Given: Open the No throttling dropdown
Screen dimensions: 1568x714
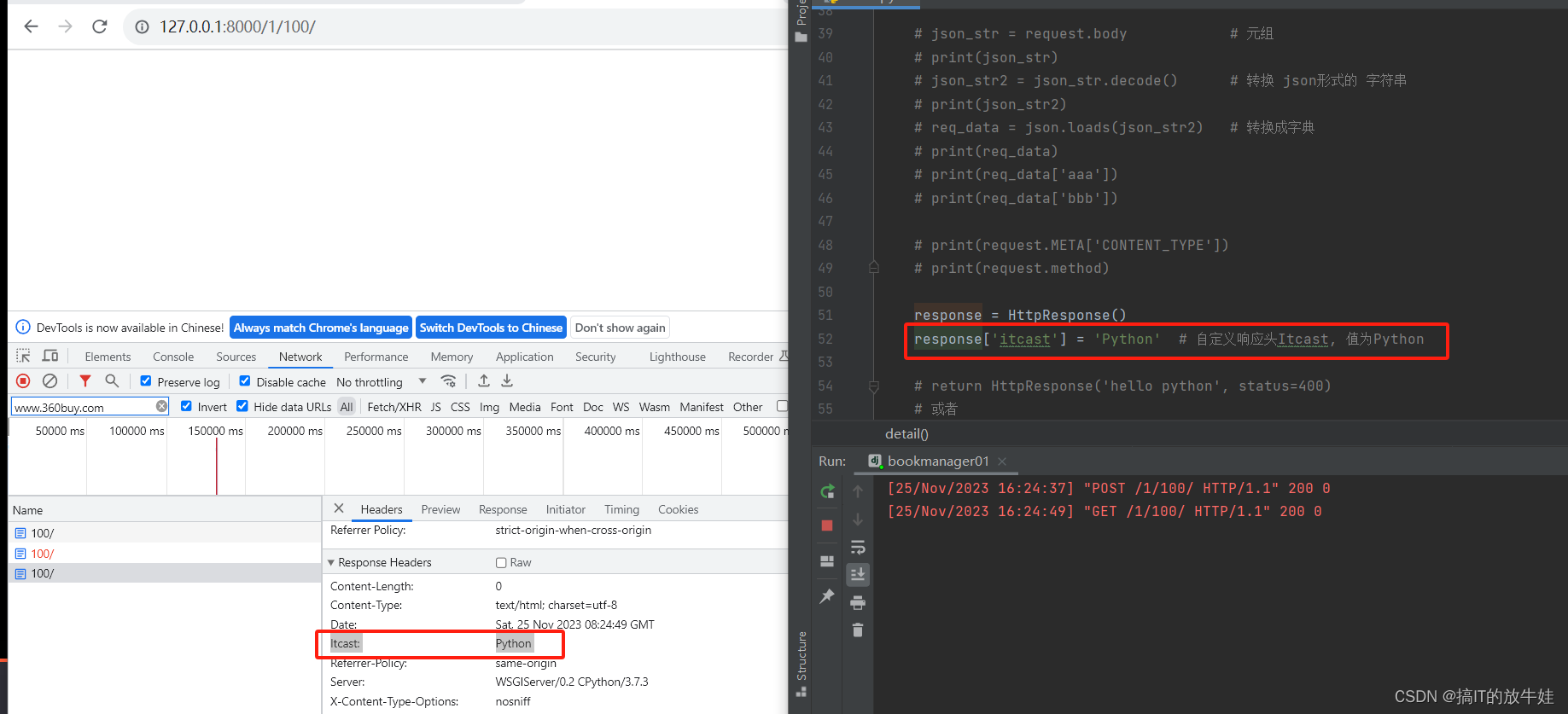Looking at the screenshot, I should (381, 382).
